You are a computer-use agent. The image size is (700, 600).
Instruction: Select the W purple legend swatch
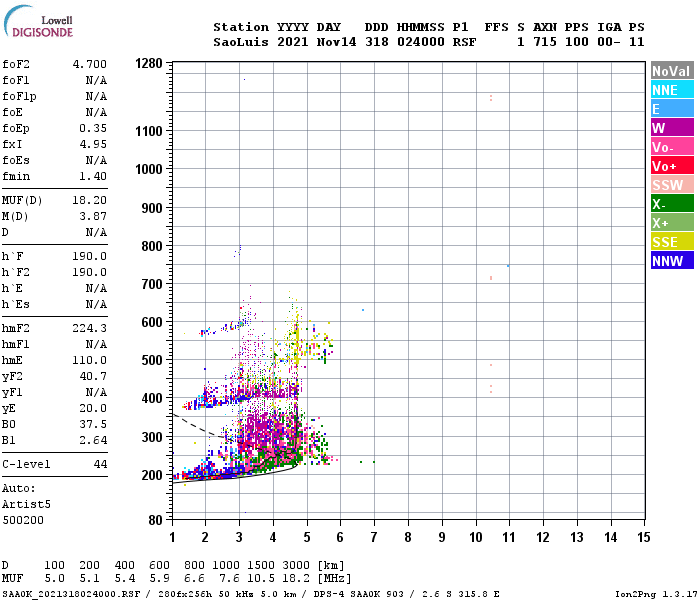(x=672, y=128)
